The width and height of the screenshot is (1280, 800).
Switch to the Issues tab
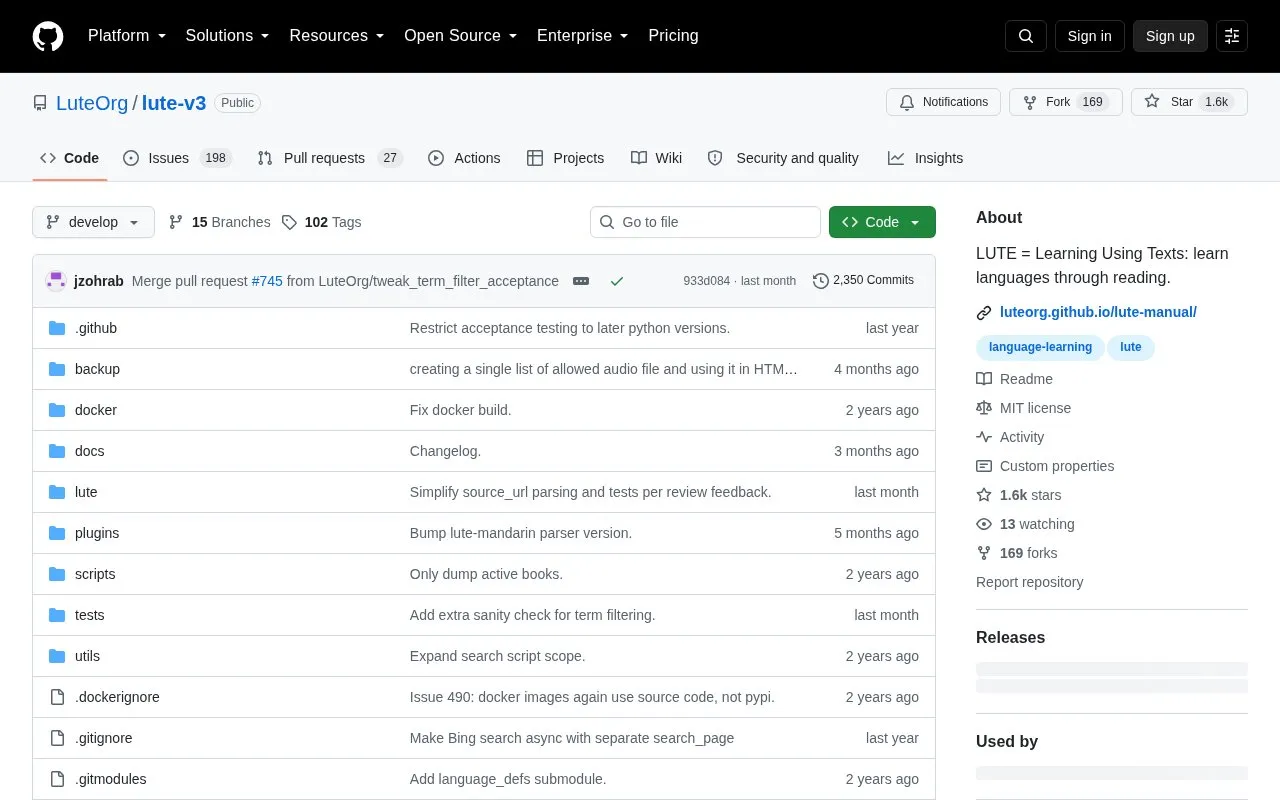coord(177,158)
